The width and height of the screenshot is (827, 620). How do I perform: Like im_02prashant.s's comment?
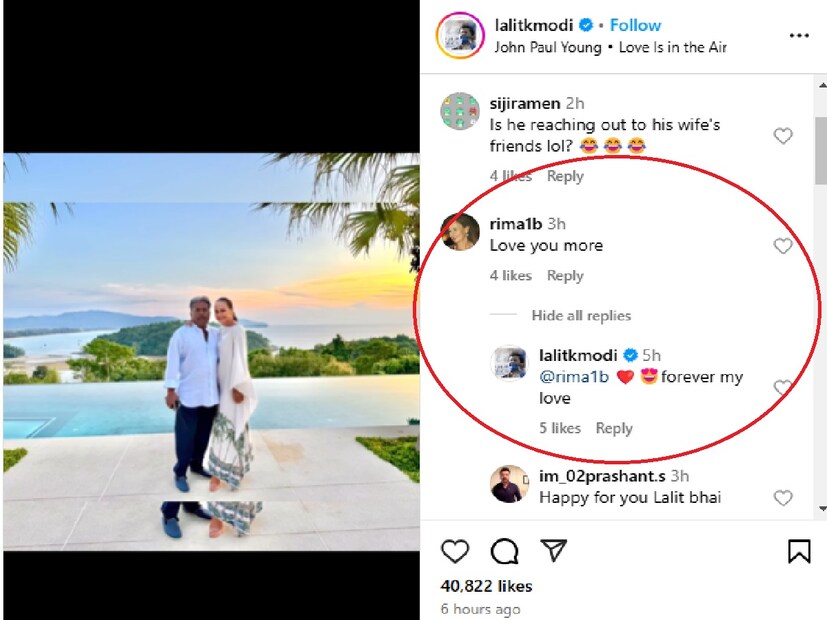coord(783,498)
